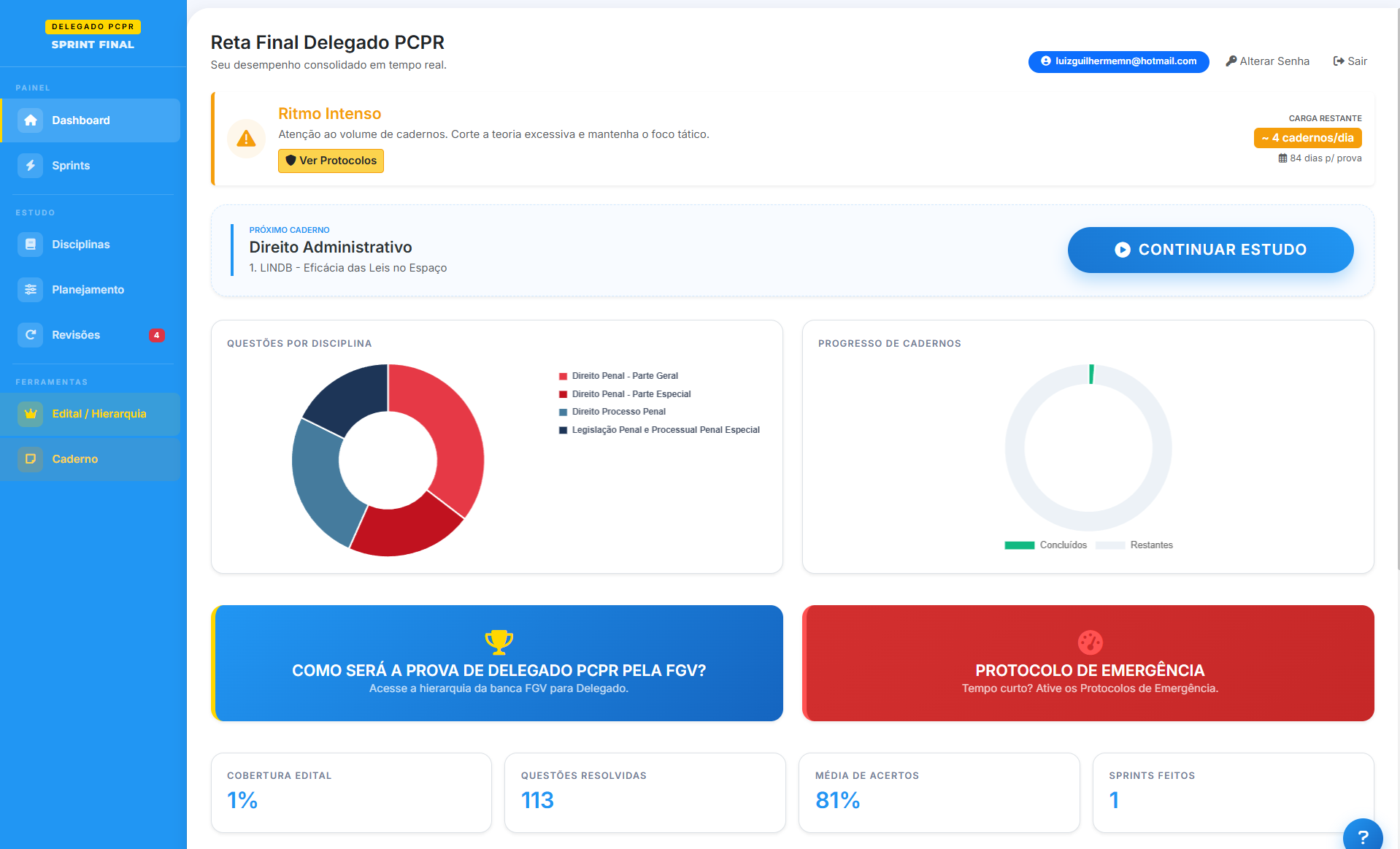Viewport: 1400px width, 849px height.
Task: Click the logout arrow icon beside Sair
Action: click(x=1339, y=61)
